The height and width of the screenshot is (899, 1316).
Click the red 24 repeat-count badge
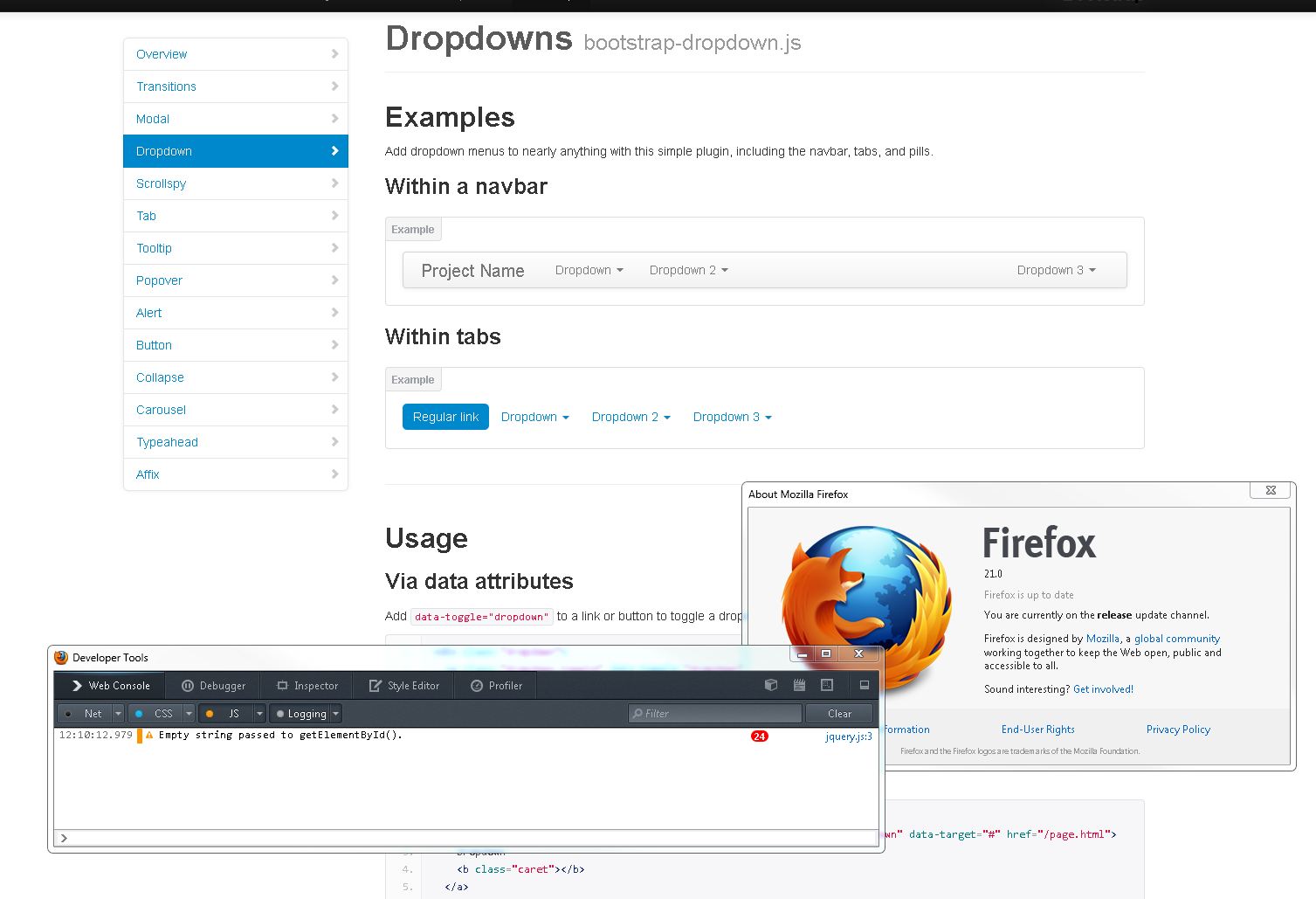759,736
